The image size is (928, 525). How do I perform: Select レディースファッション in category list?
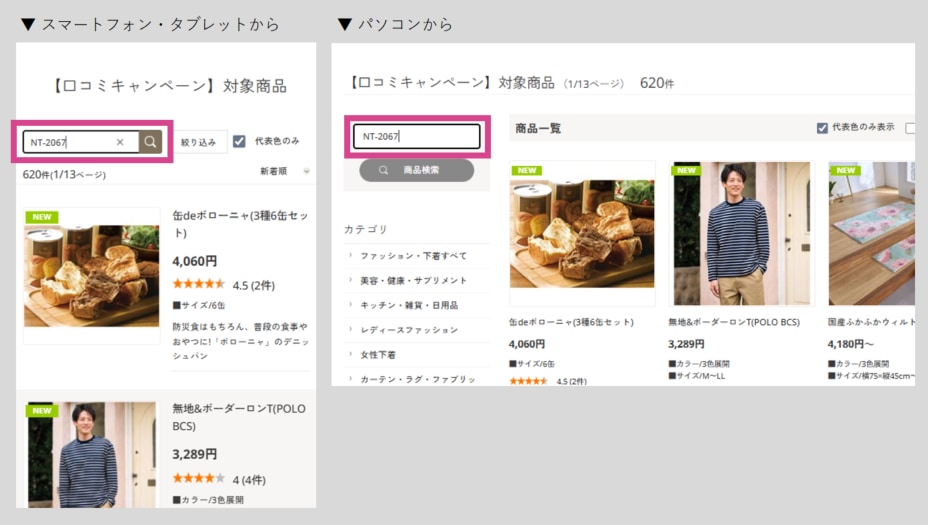(x=409, y=330)
